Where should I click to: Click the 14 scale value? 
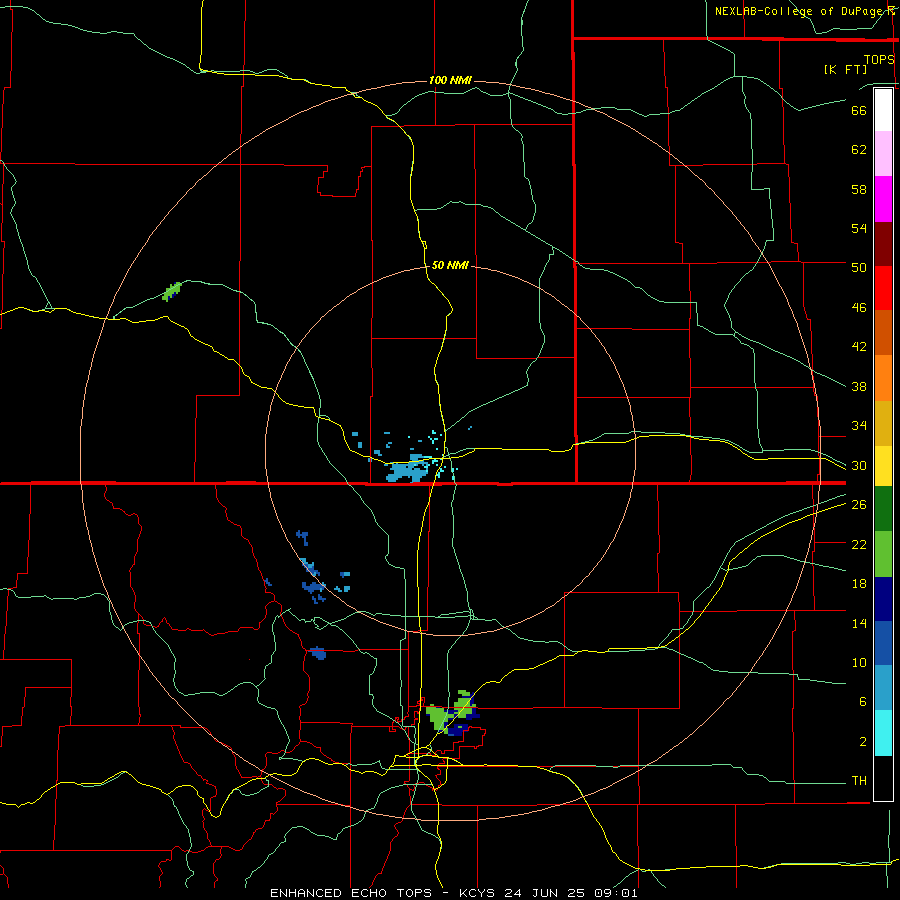[859, 623]
